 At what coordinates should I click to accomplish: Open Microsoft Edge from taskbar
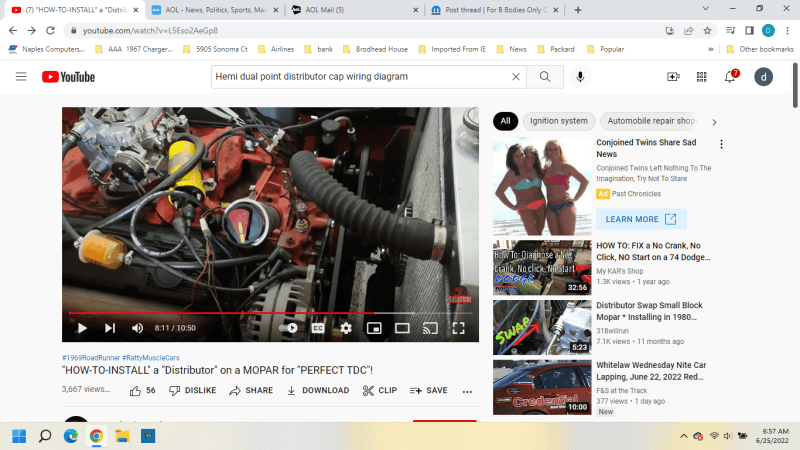coord(70,436)
